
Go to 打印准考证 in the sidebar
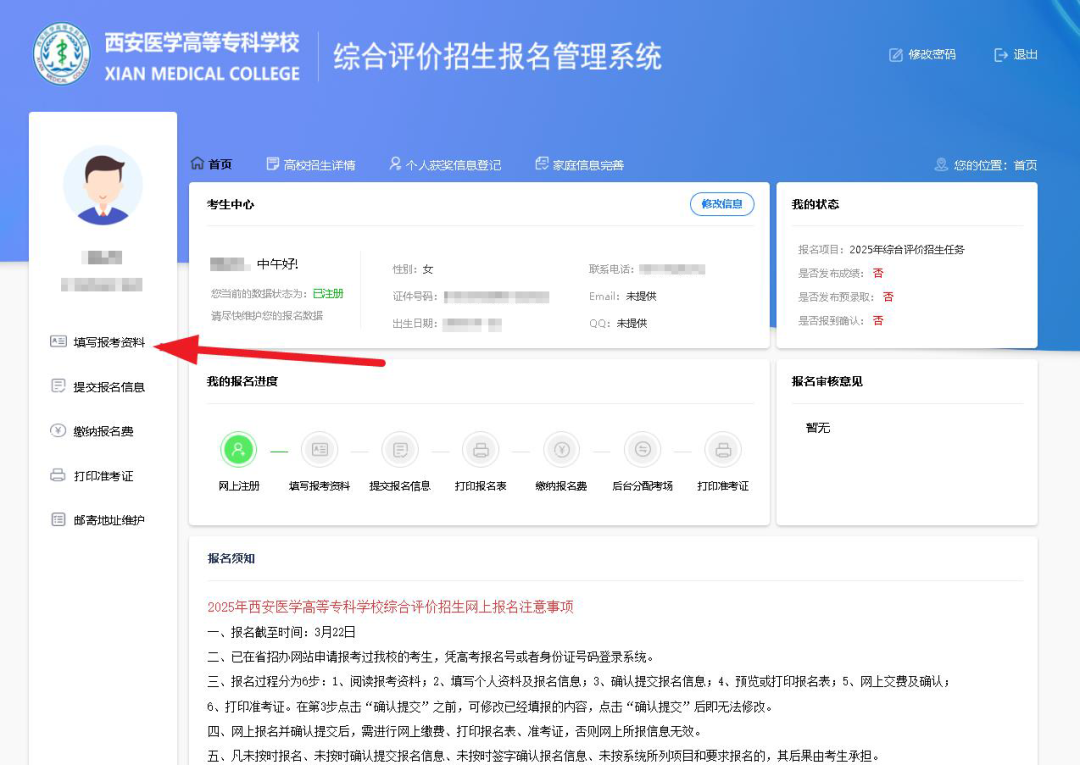(x=102, y=476)
